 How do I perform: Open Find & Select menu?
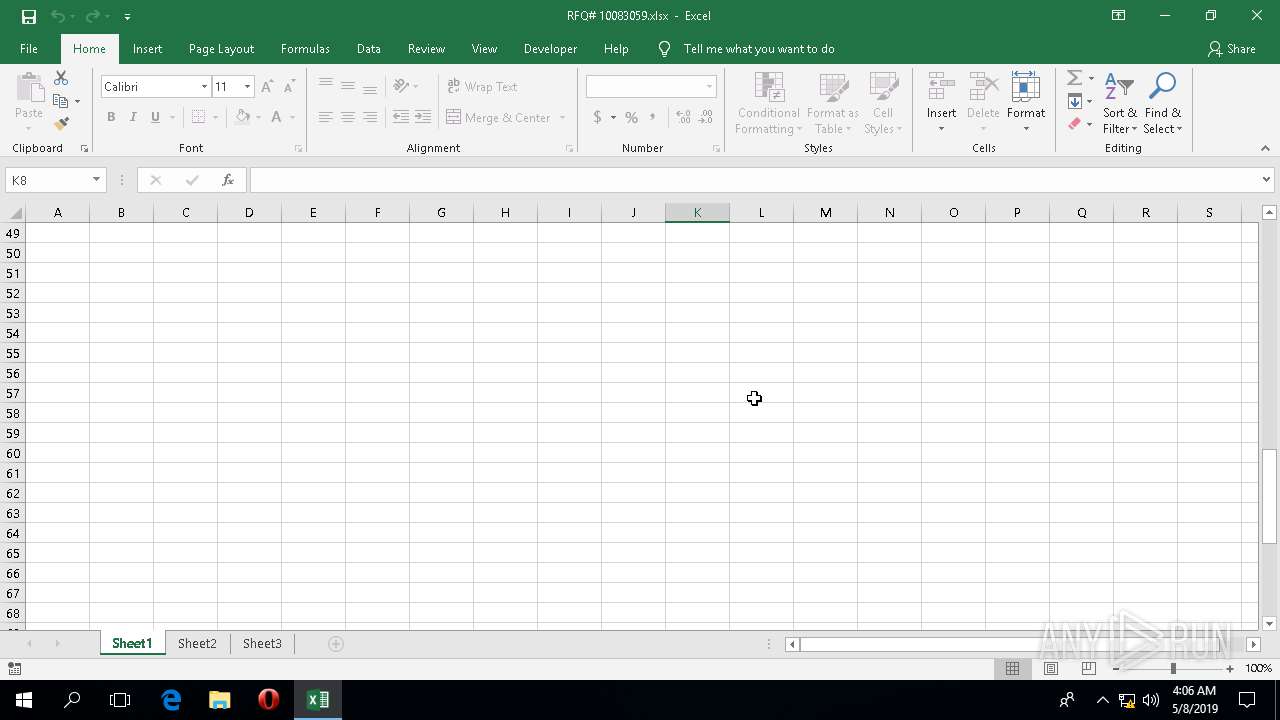point(1163,103)
